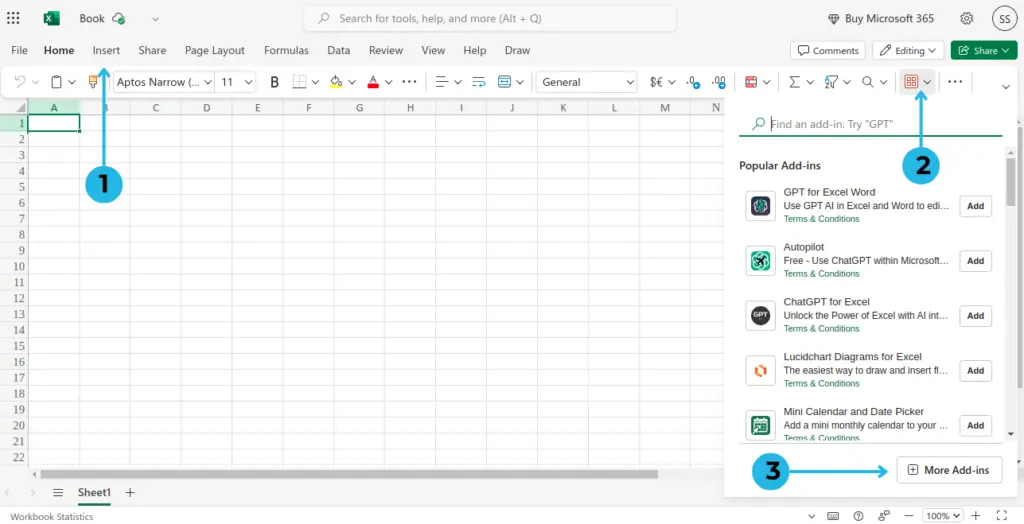Open the SS account avatar
Viewport: 1024px width, 524px height.
[1004, 18]
